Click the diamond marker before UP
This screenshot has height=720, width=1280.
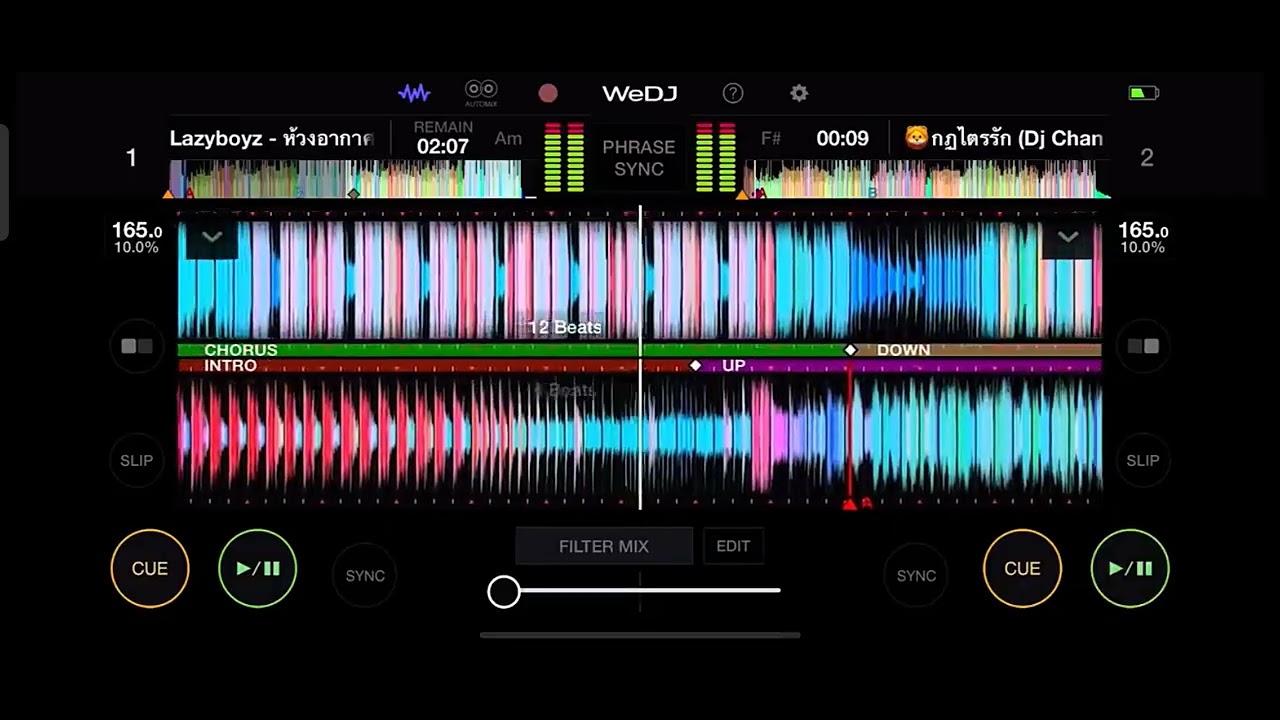pyautogui.click(x=696, y=366)
